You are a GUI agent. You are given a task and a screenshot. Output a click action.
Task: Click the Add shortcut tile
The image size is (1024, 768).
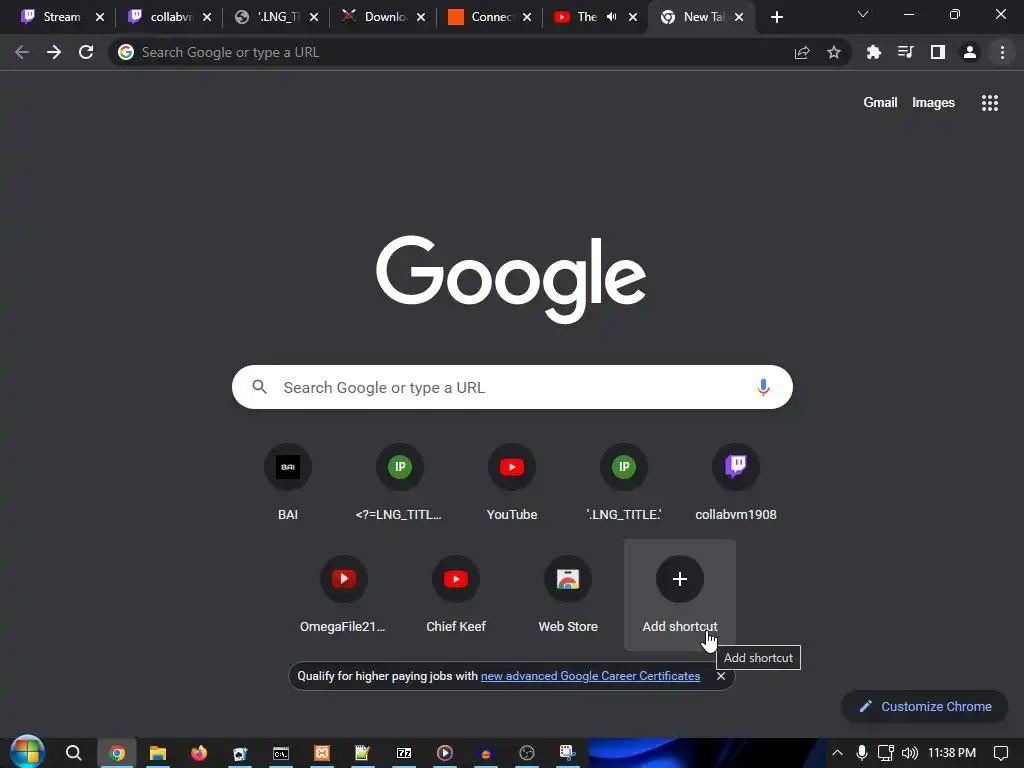(680, 594)
